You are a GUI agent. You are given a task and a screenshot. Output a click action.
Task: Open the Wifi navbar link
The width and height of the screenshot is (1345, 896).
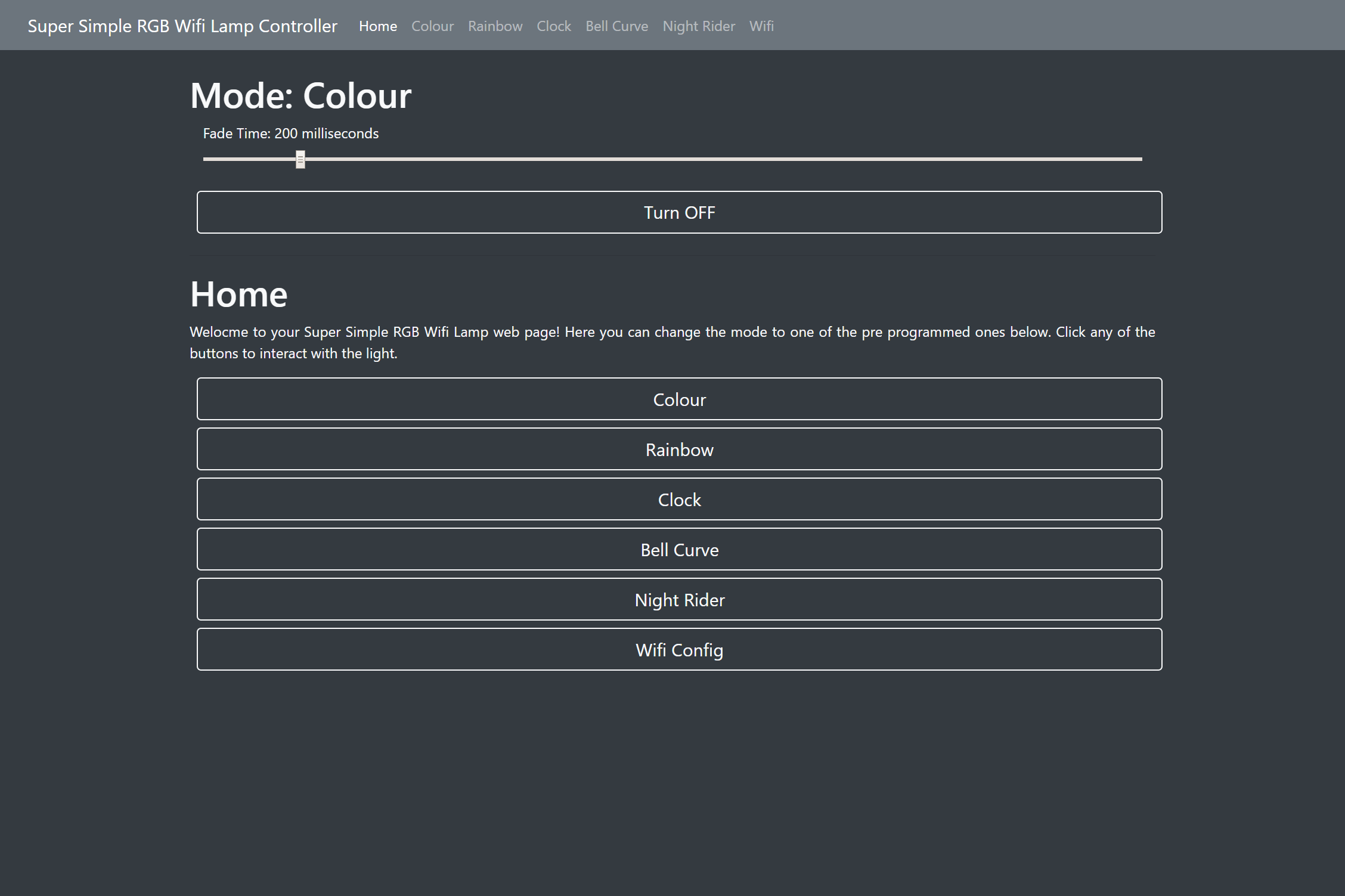click(x=761, y=26)
